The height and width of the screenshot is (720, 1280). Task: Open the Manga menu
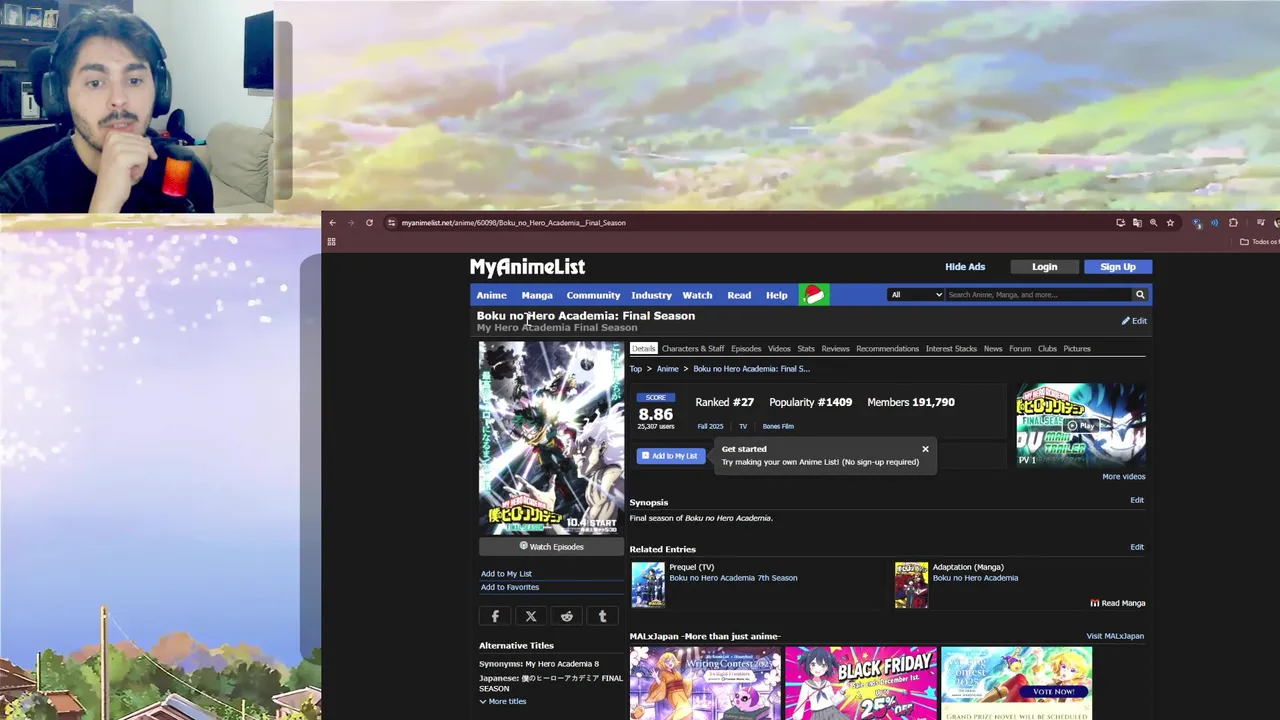537,295
